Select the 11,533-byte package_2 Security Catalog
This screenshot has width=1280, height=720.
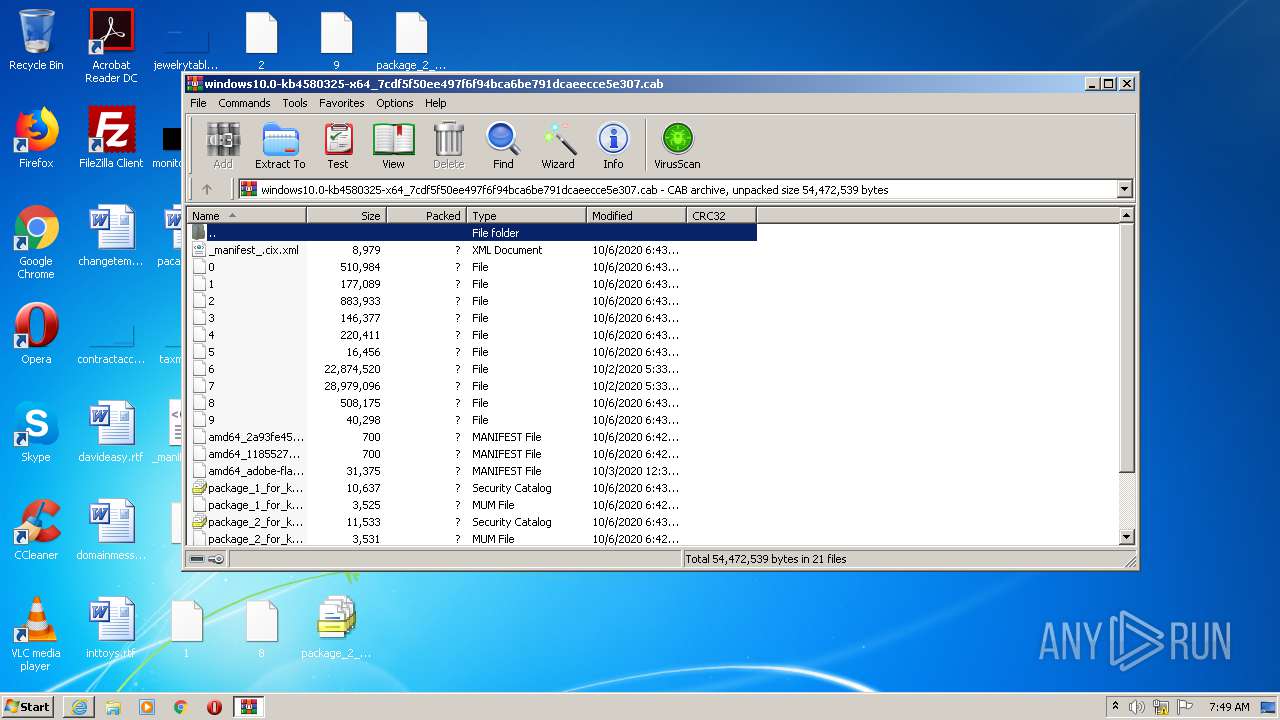(x=472, y=522)
